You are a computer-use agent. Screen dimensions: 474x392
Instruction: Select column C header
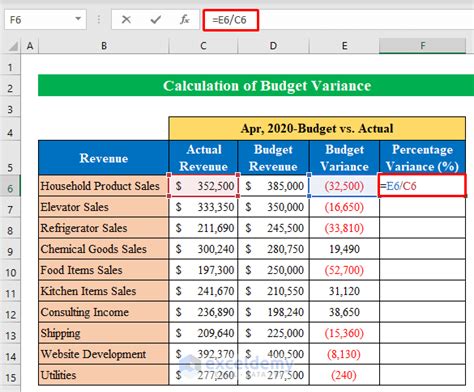click(x=203, y=46)
